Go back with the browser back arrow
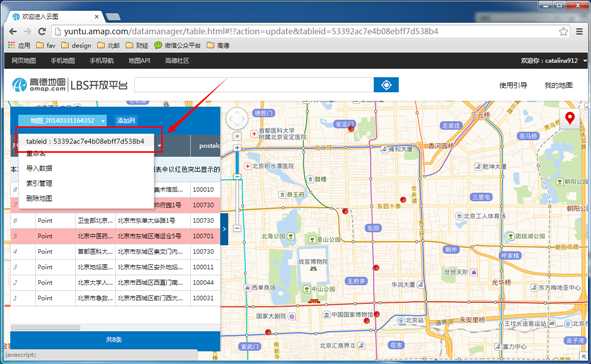Screen dimensions: 591x364 point(13,31)
